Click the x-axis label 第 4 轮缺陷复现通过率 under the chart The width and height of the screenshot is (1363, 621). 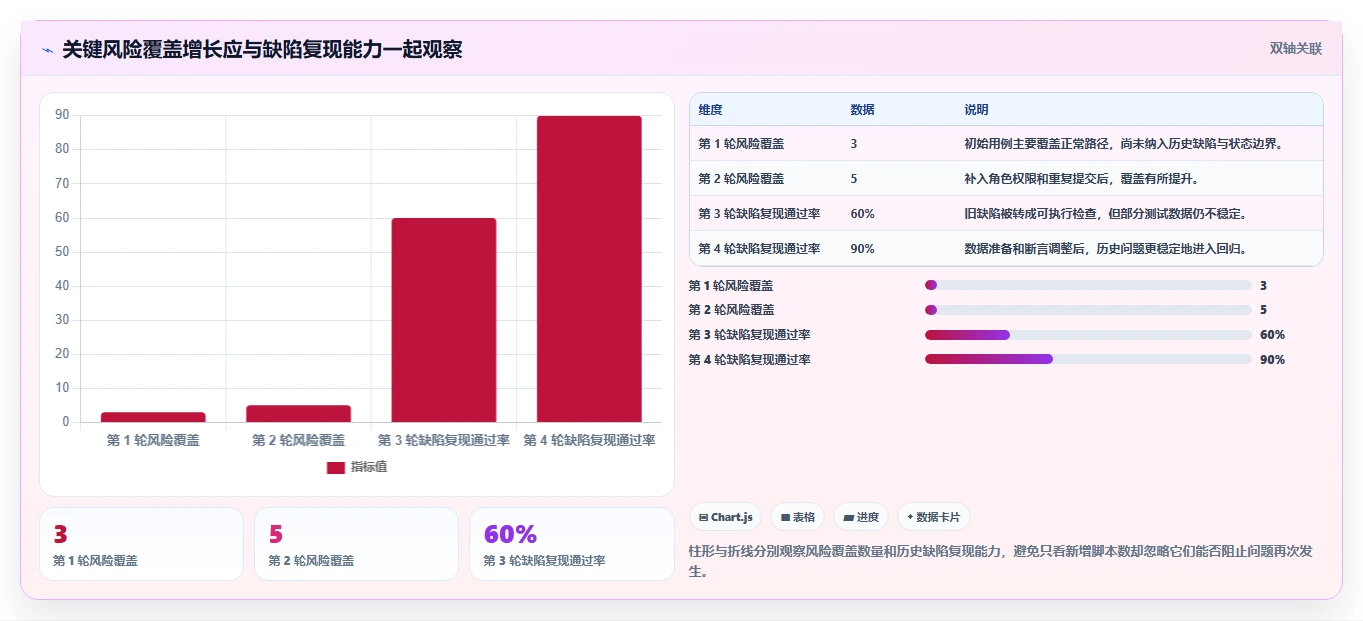(x=589, y=440)
